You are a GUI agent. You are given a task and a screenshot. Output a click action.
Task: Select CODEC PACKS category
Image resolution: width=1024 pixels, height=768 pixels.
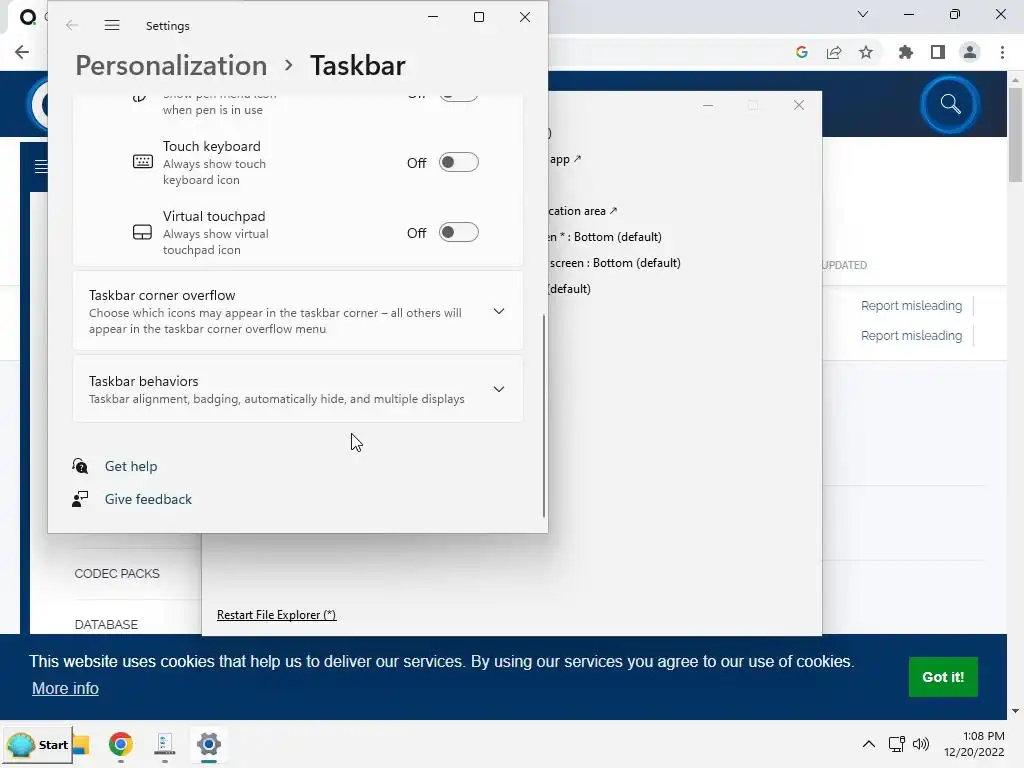(x=117, y=573)
